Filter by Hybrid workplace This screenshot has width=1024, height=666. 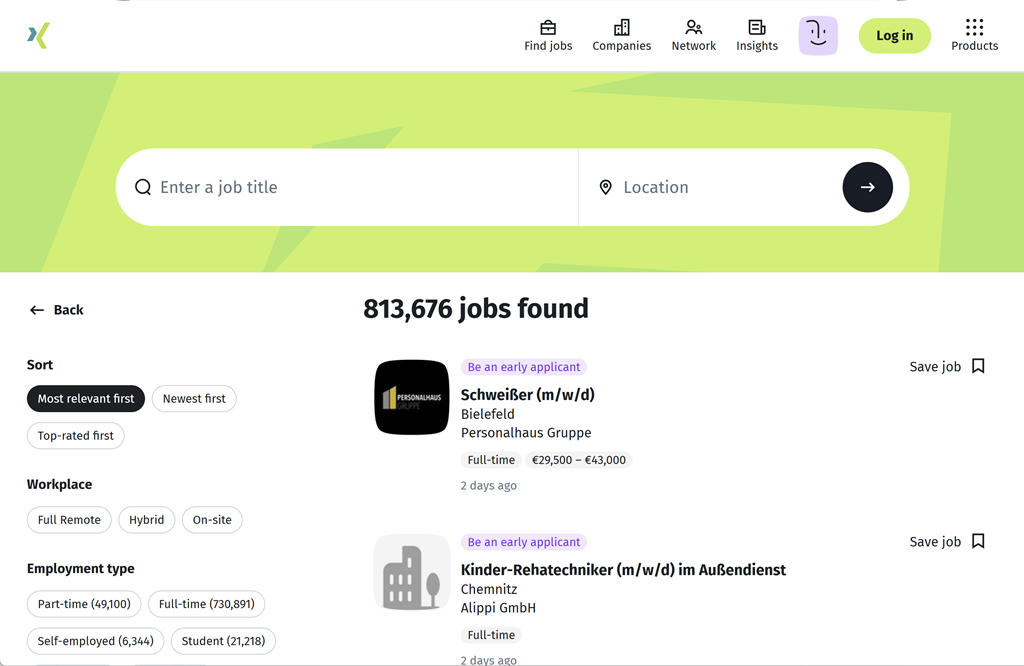coord(146,520)
